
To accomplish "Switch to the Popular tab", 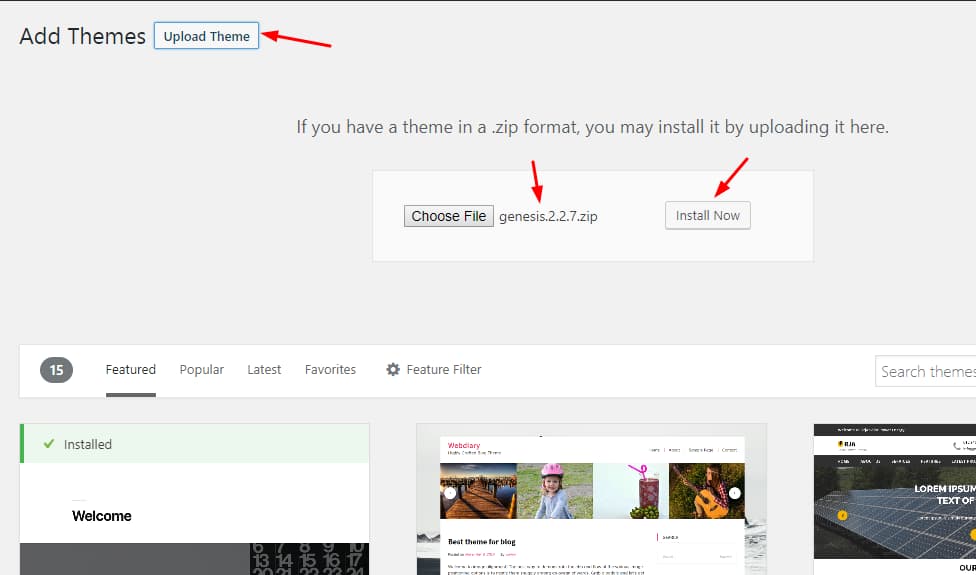I will (x=201, y=369).
